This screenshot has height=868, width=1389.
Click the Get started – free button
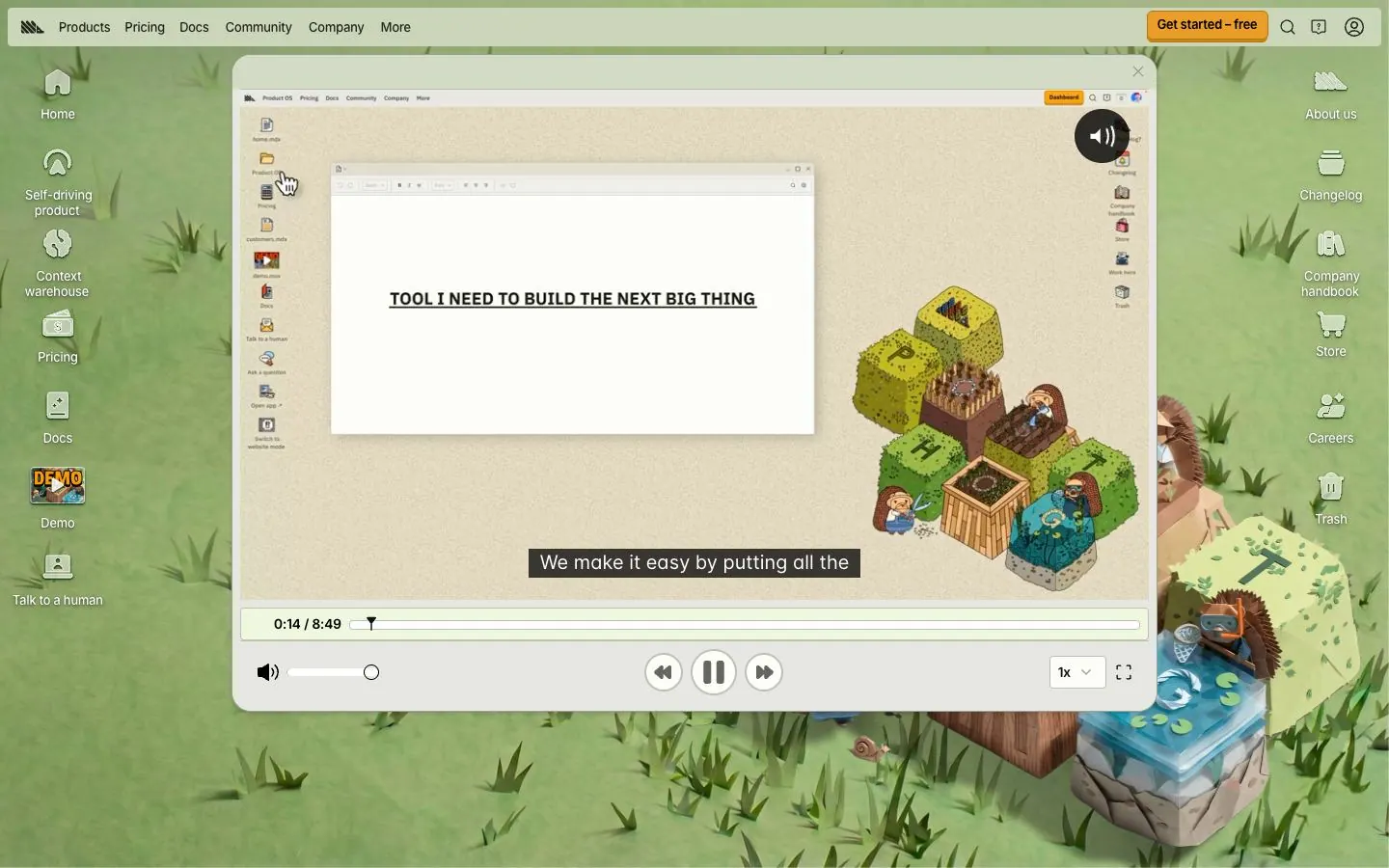coord(1208,26)
